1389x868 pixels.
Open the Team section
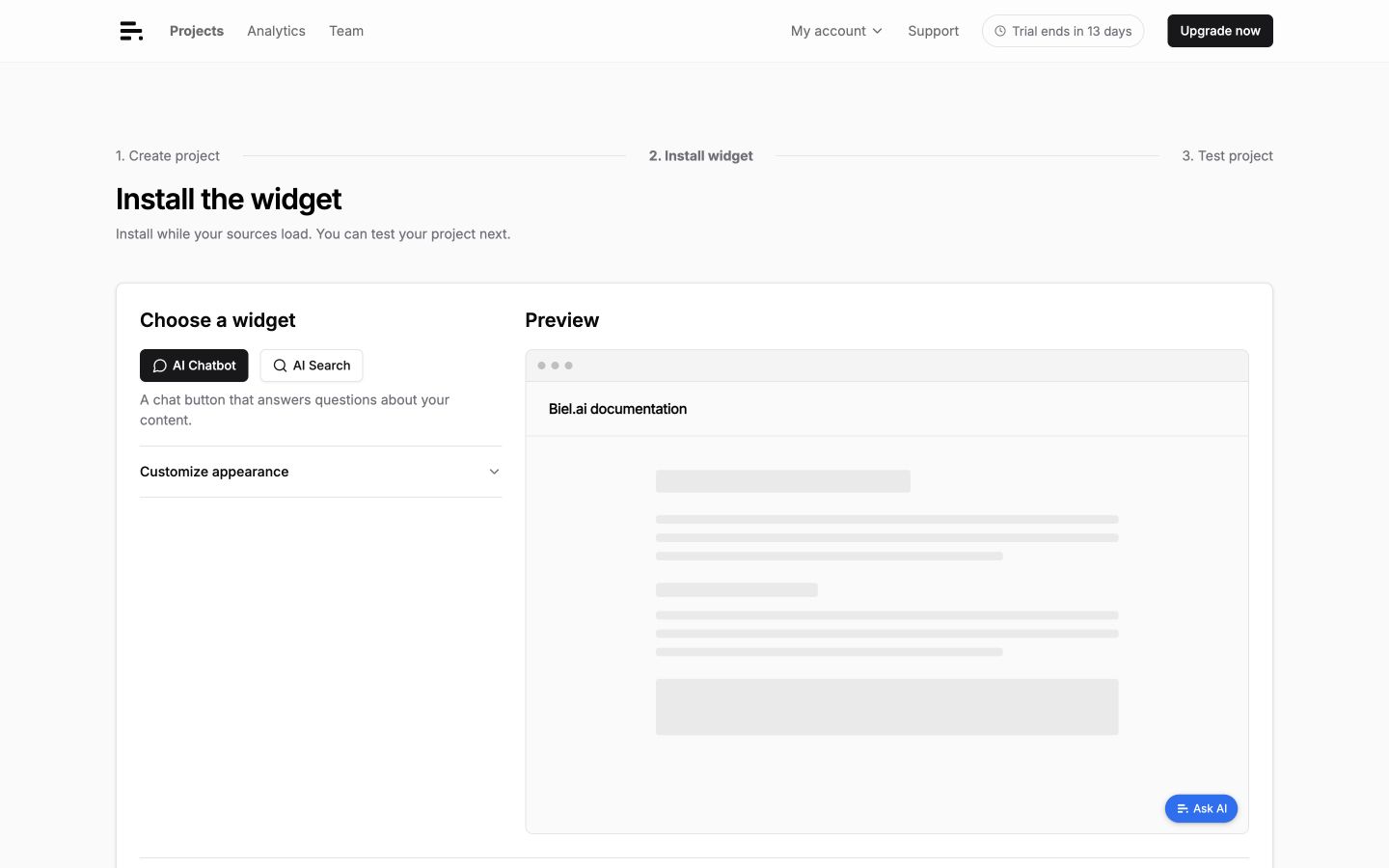pyautogui.click(x=346, y=31)
